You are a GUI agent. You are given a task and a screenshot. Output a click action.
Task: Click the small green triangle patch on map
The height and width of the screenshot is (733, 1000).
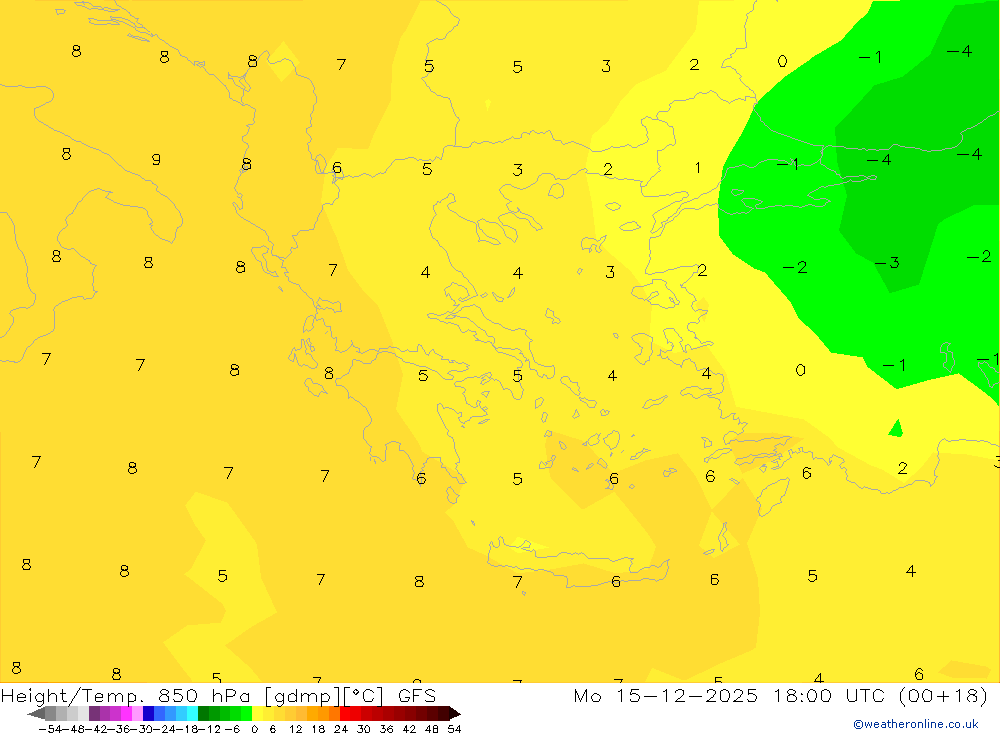pos(896,428)
